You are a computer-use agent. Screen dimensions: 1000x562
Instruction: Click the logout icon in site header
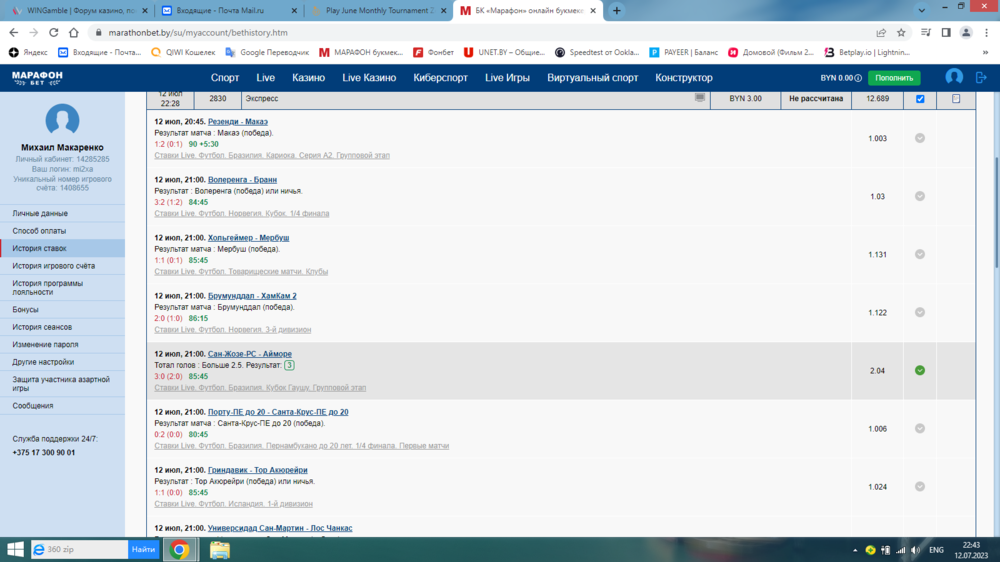(981, 77)
